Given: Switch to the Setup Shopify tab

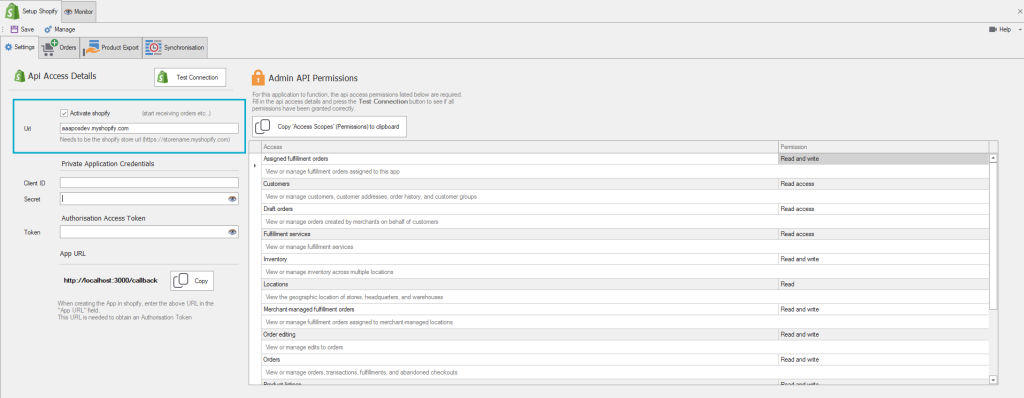Looking at the screenshot, I should [x=31, y=11].
